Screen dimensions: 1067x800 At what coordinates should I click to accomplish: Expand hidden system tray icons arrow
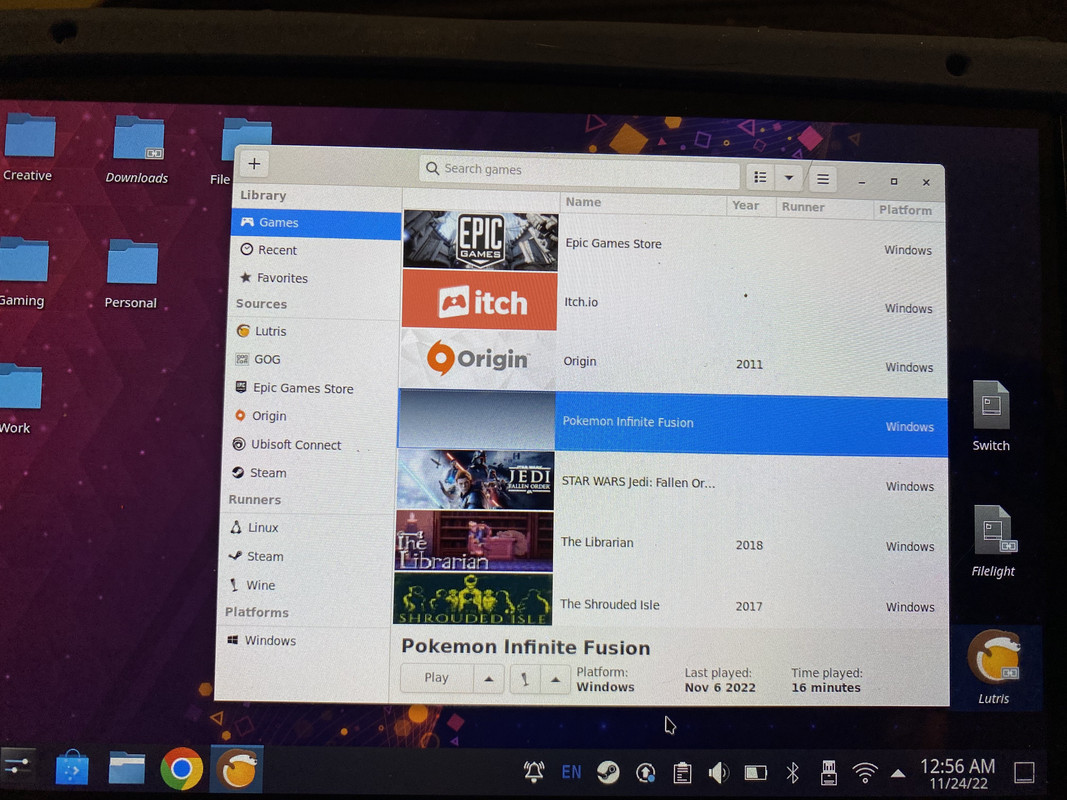coord(898,773)
